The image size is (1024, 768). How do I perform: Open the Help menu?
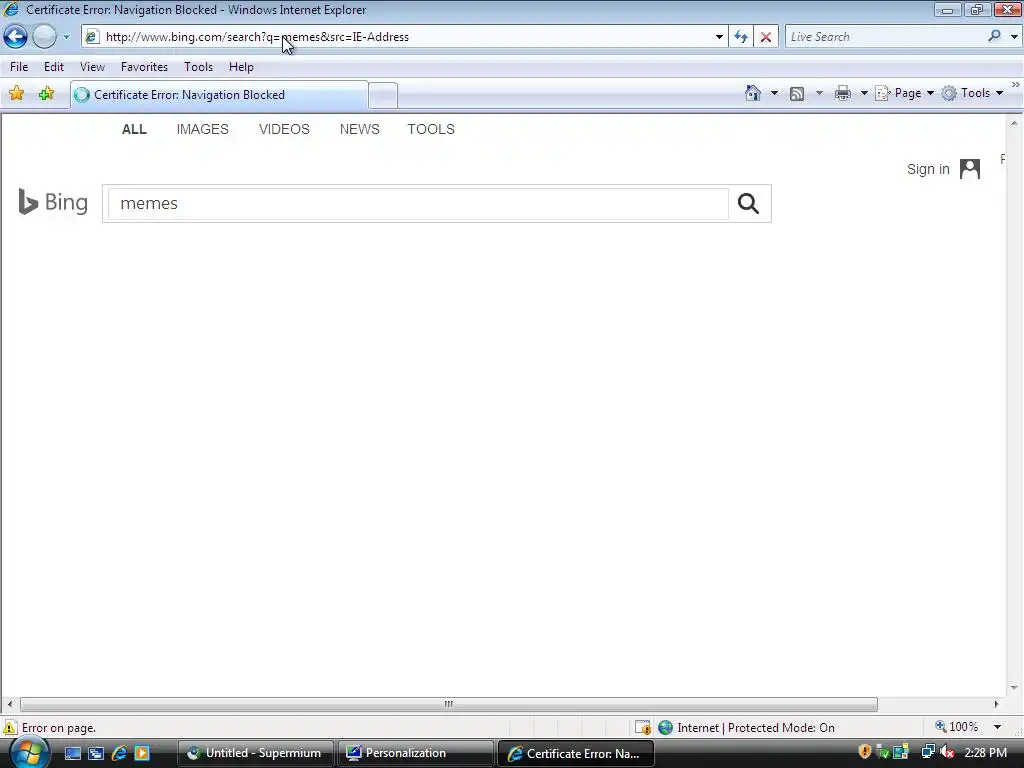pyautogui.click(x=241, y=67)
